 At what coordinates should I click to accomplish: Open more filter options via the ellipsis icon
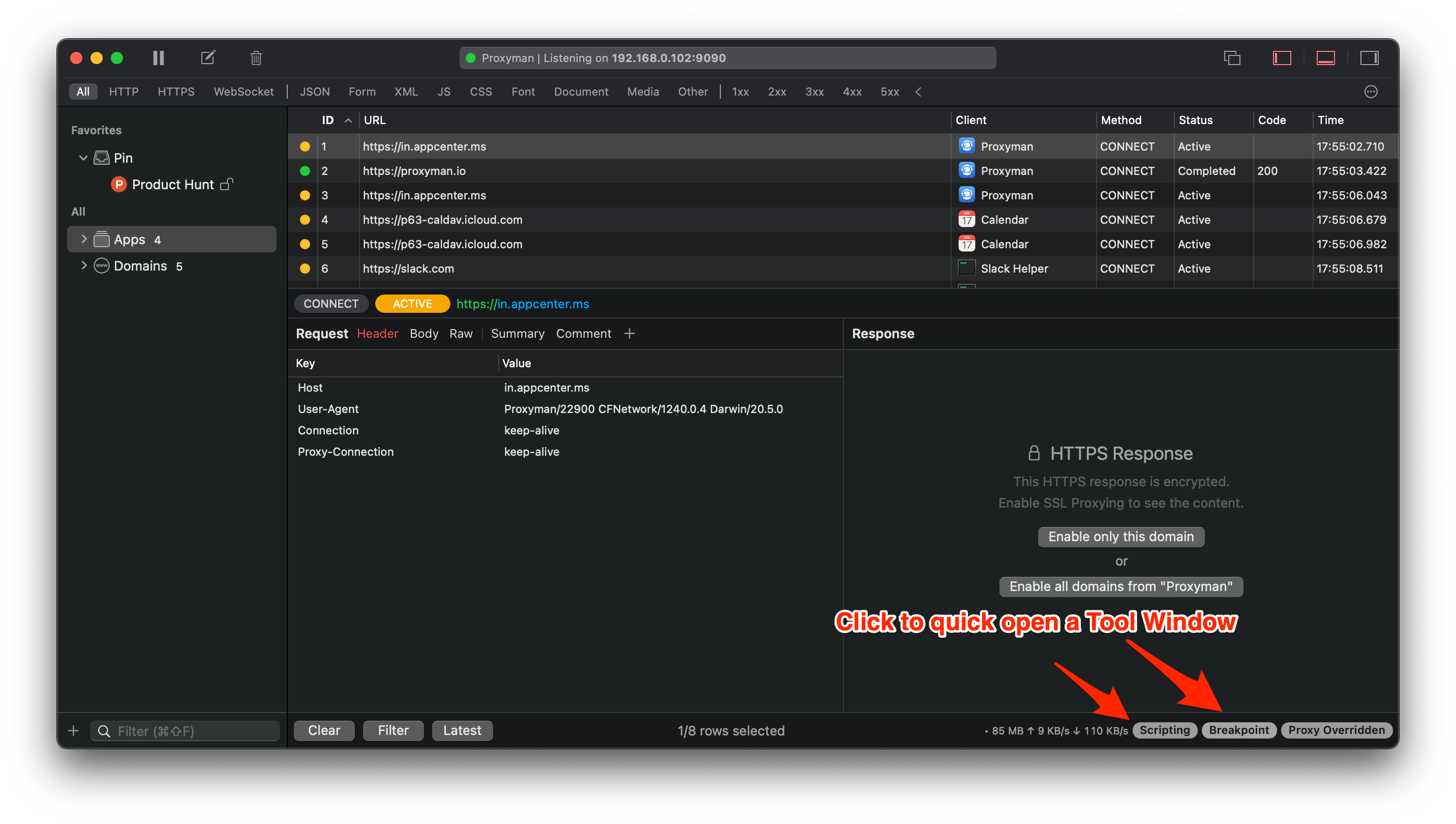click(1371, 91)
